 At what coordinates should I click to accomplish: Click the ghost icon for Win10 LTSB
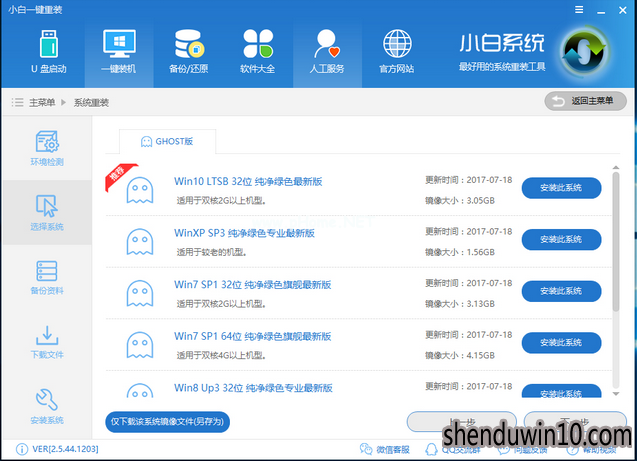point(140,190)
